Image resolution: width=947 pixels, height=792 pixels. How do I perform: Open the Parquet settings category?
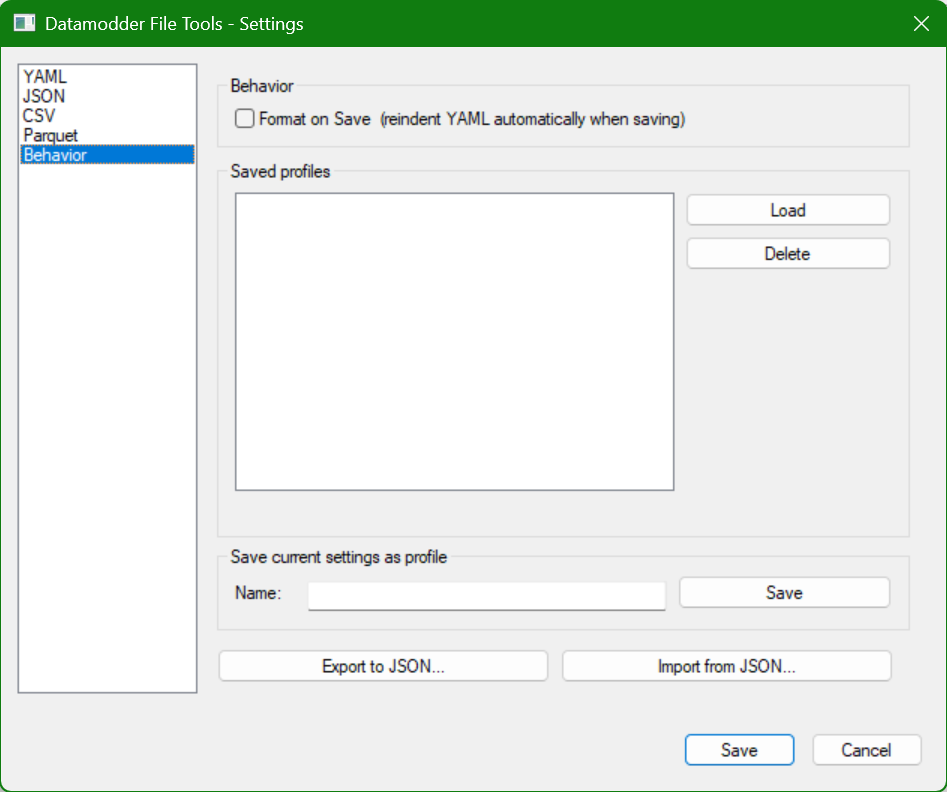tap(107, 135)
